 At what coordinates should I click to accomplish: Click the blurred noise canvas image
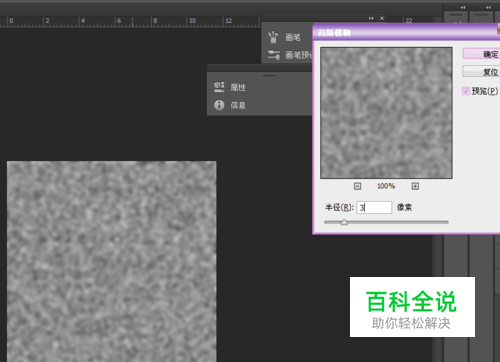[x=112, y=261]
